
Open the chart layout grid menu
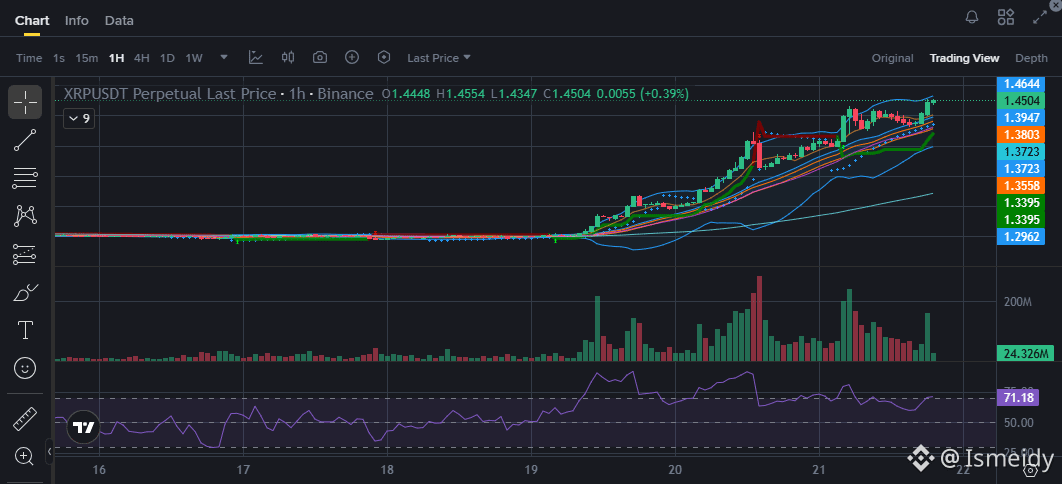(x=1006, y=18)
